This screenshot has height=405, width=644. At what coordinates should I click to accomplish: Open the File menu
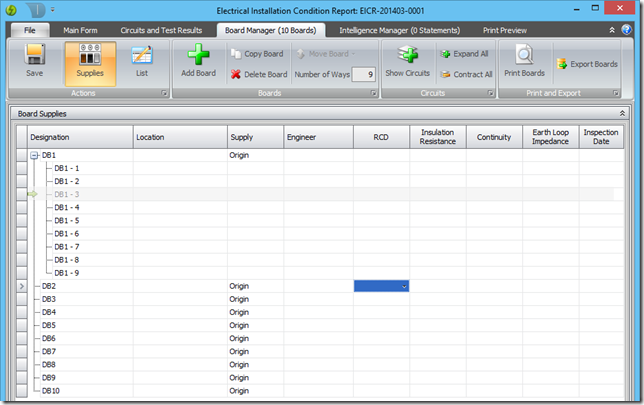coord(29,30)
